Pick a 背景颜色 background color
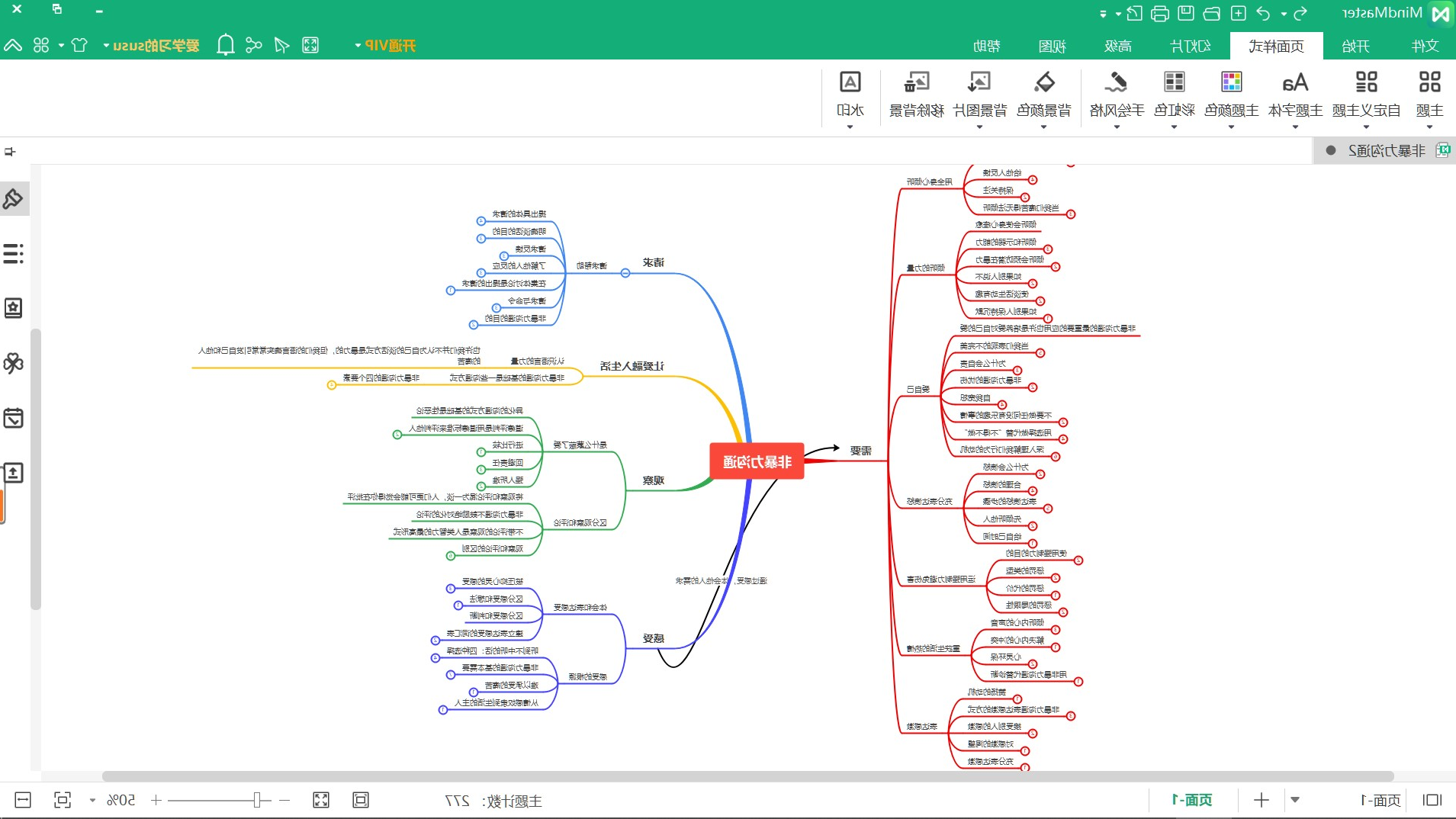 click(1044, 98)
